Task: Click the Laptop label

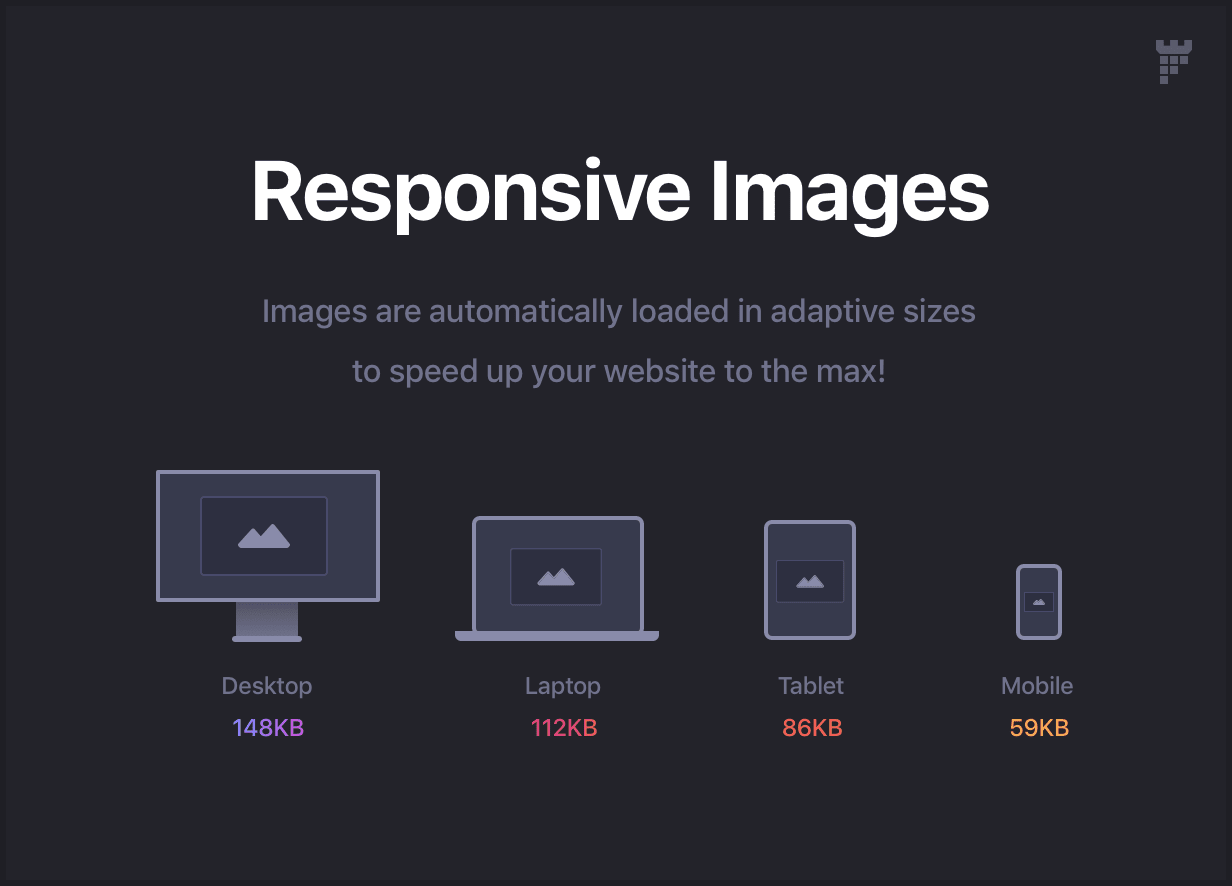Action: (563, 686)
